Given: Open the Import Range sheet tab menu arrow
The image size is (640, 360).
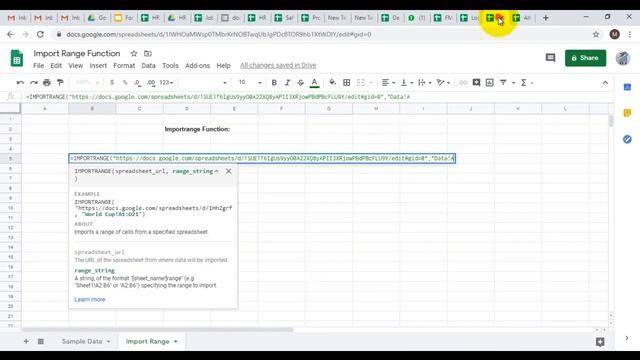Looking at the screenshot, I should pyautogui.click(x=176, y=342).
